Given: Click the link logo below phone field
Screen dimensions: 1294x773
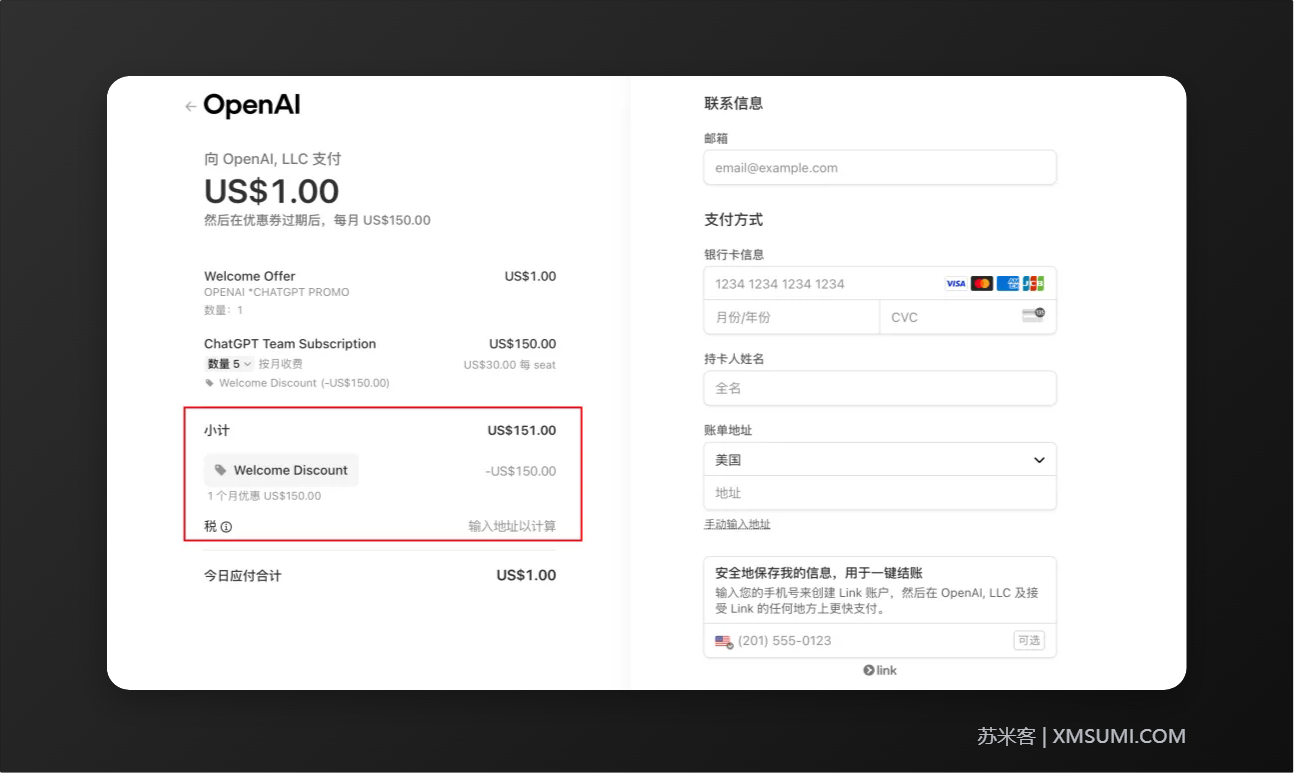Looking at the screenshot, I should 880,670.
